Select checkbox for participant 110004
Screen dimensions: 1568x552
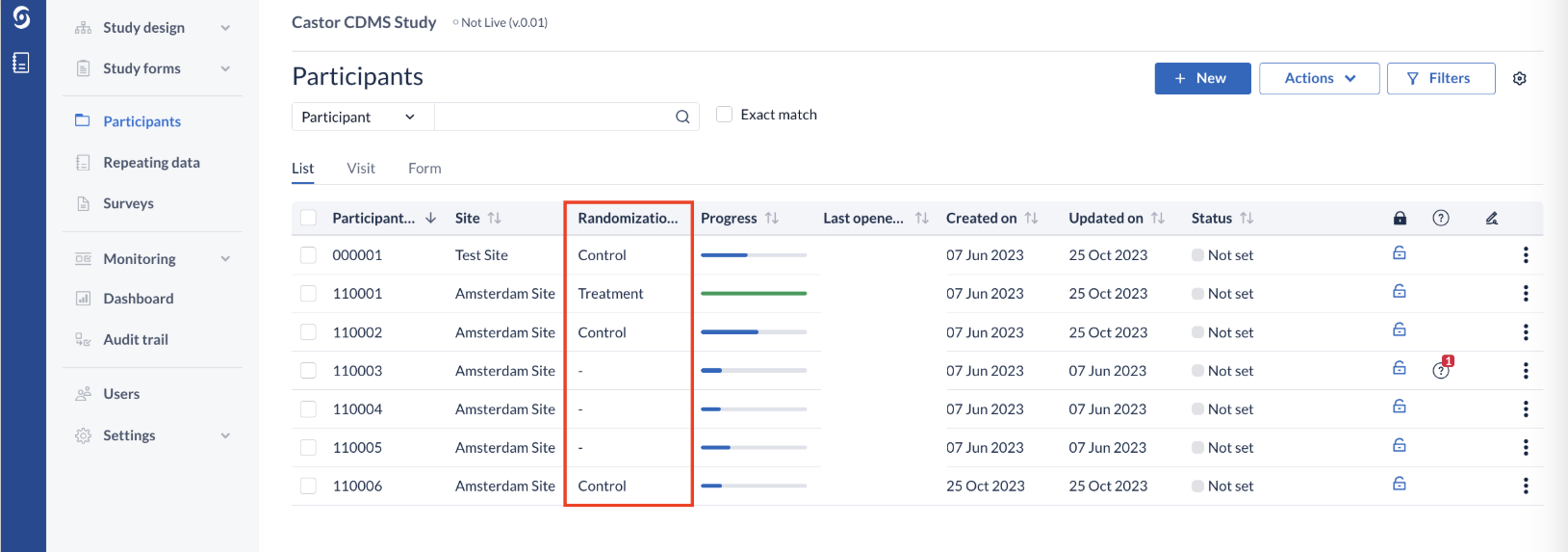tap(308, 409)
